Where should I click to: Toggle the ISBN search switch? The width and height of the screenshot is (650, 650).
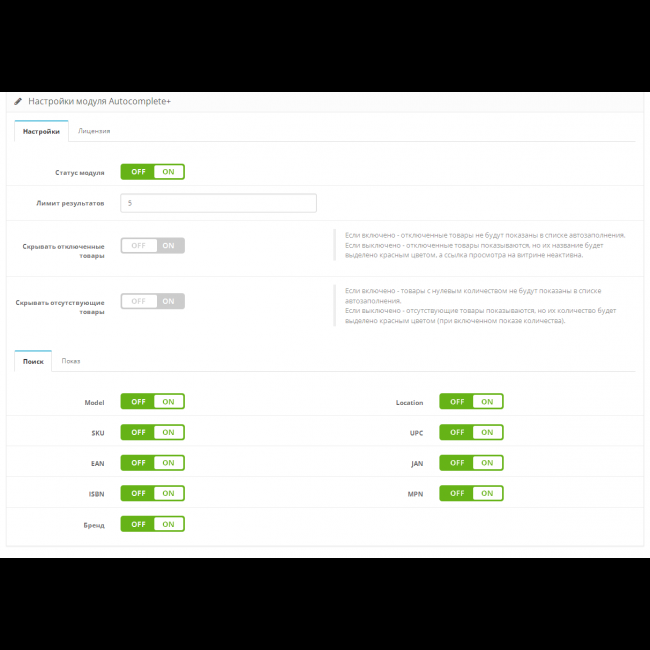[x=152, y=493]
